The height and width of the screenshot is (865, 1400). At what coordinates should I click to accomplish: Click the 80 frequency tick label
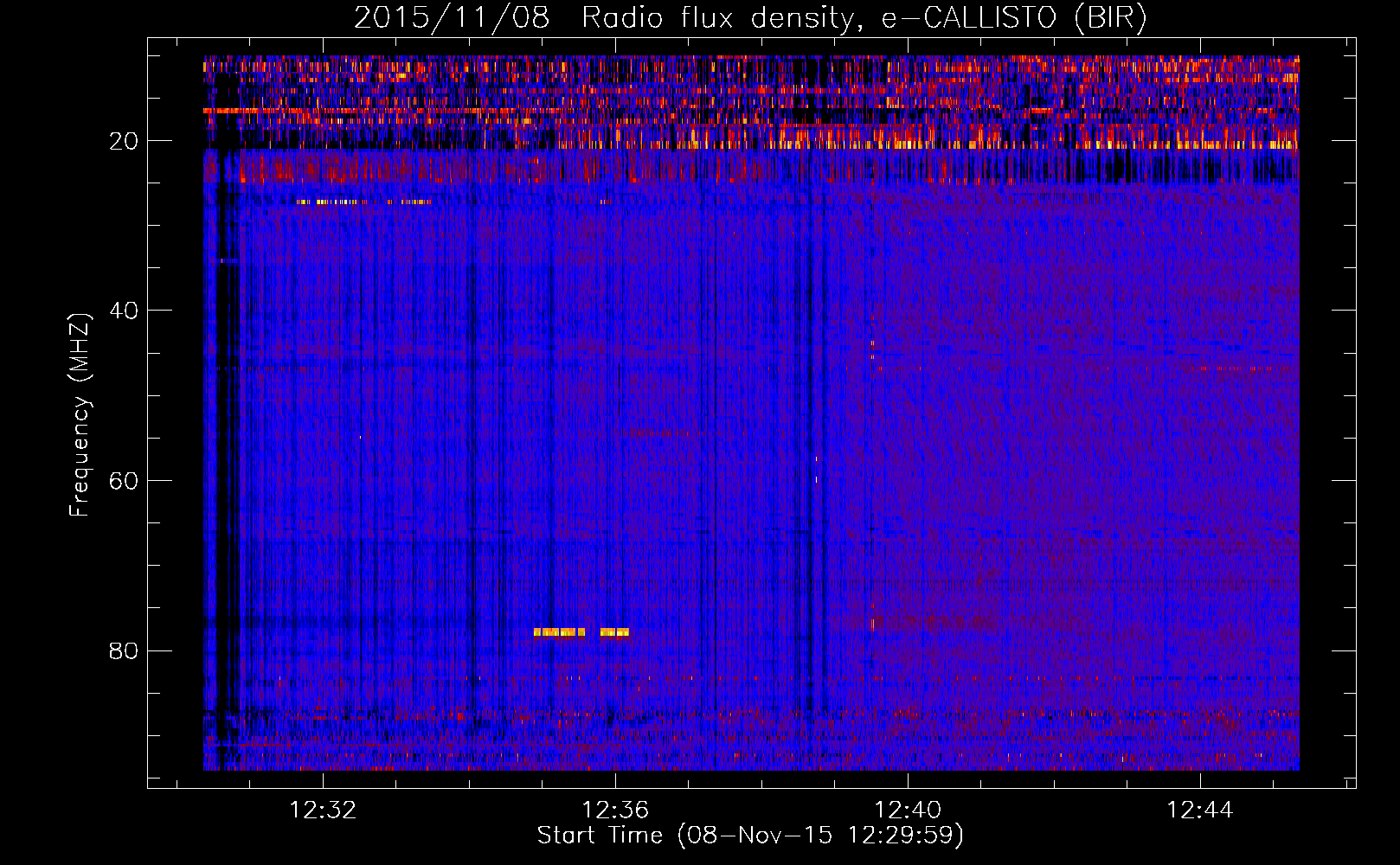tap(125, 650)
